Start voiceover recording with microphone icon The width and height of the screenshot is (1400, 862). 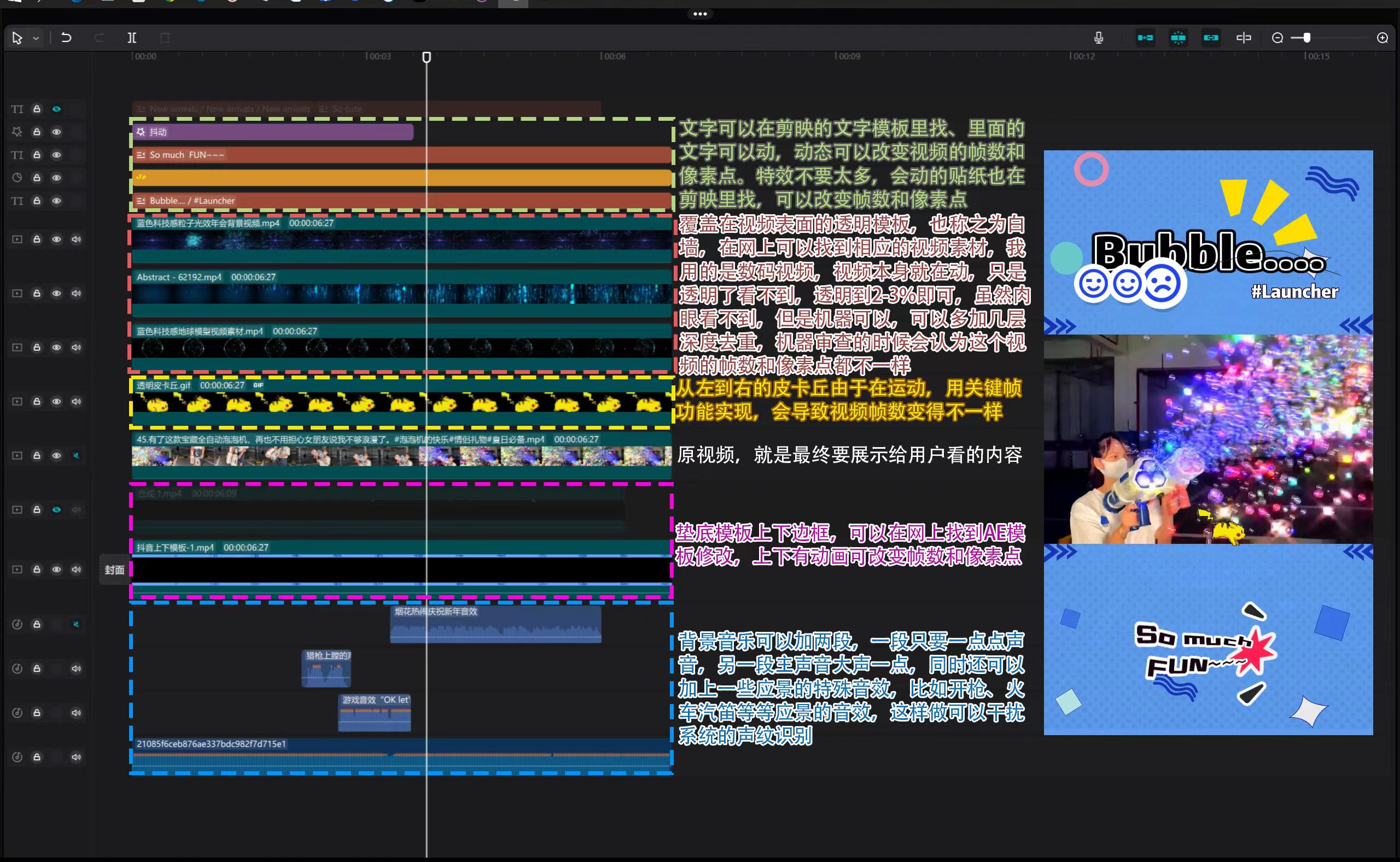[x=1098, y=38]
